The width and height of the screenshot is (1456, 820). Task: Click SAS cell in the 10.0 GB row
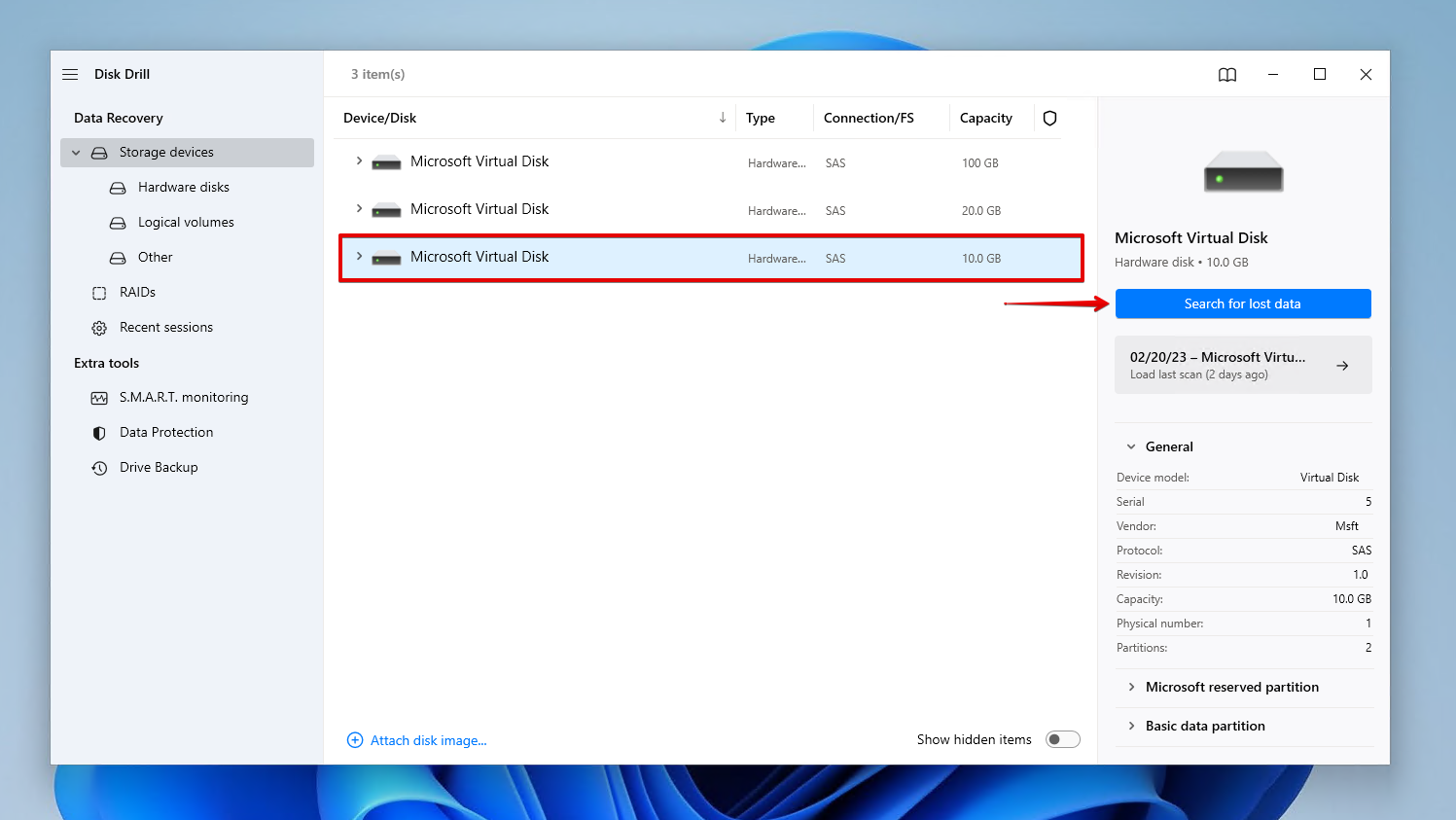[835, 259]
